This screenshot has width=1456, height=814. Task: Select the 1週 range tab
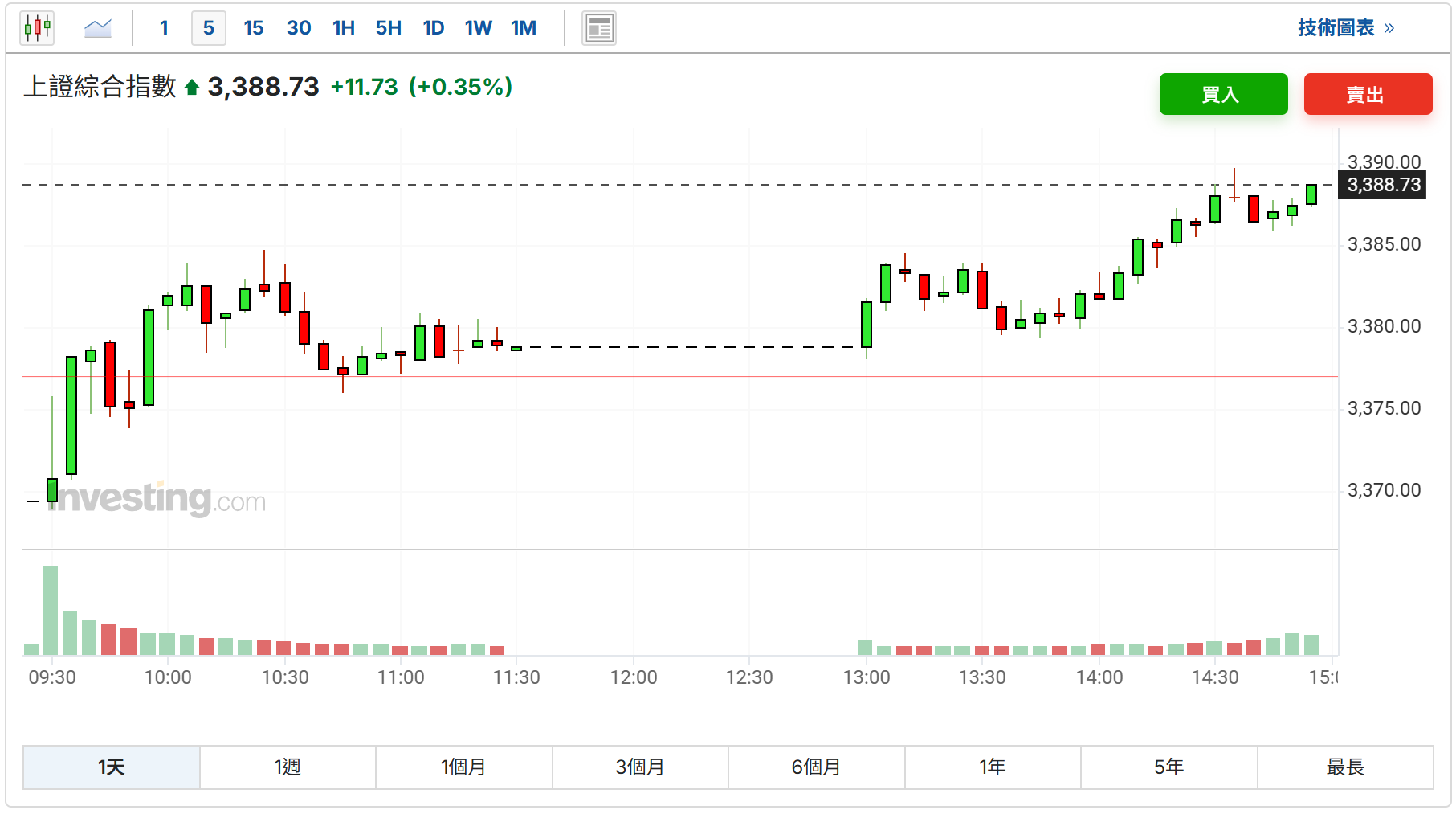point(288,767)
